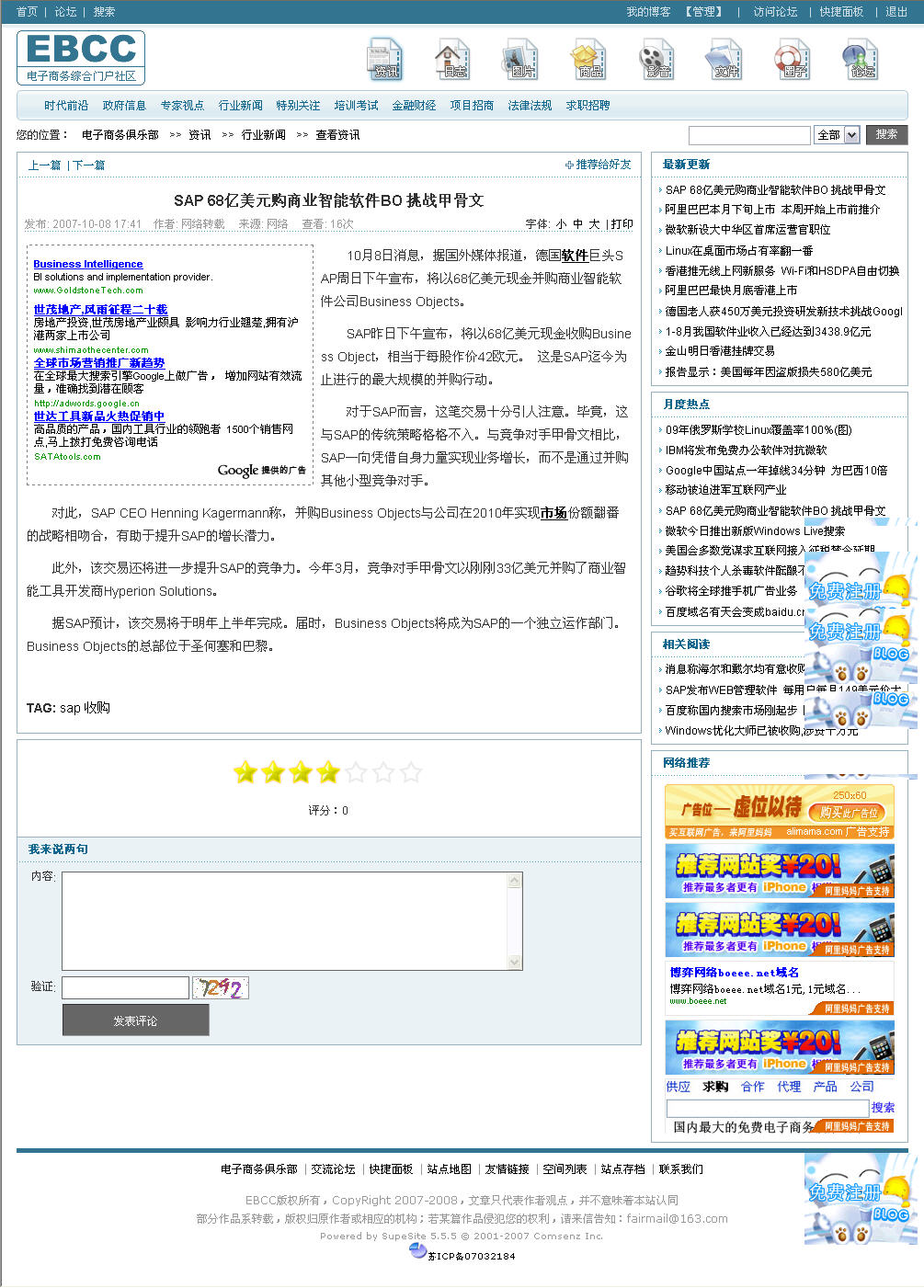Image resolution: width=924 pixels, height=1288 pixels.
Task: Select the 公司 tab in the ad search box
Action: [x=862, y=1087]
